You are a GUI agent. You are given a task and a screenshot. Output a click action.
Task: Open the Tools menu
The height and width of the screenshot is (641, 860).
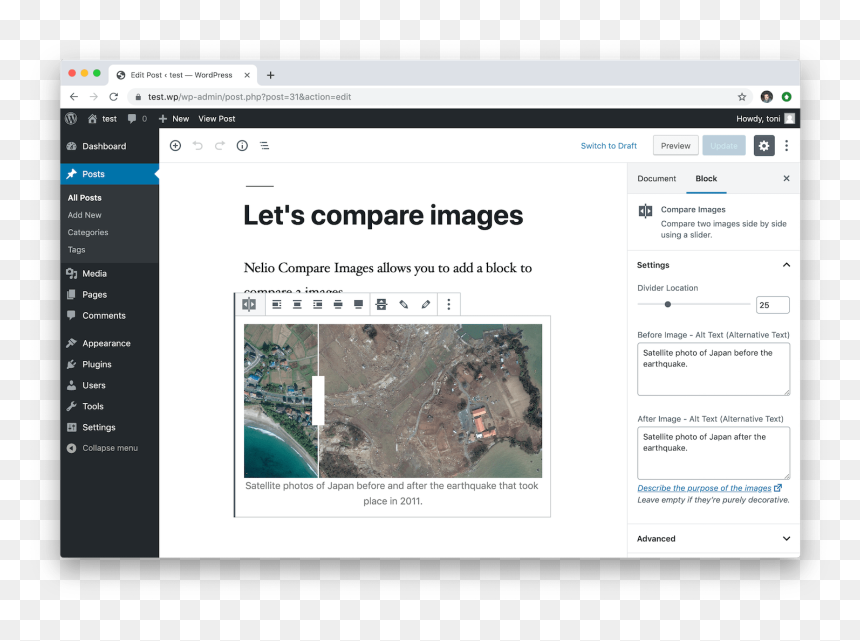110,406
